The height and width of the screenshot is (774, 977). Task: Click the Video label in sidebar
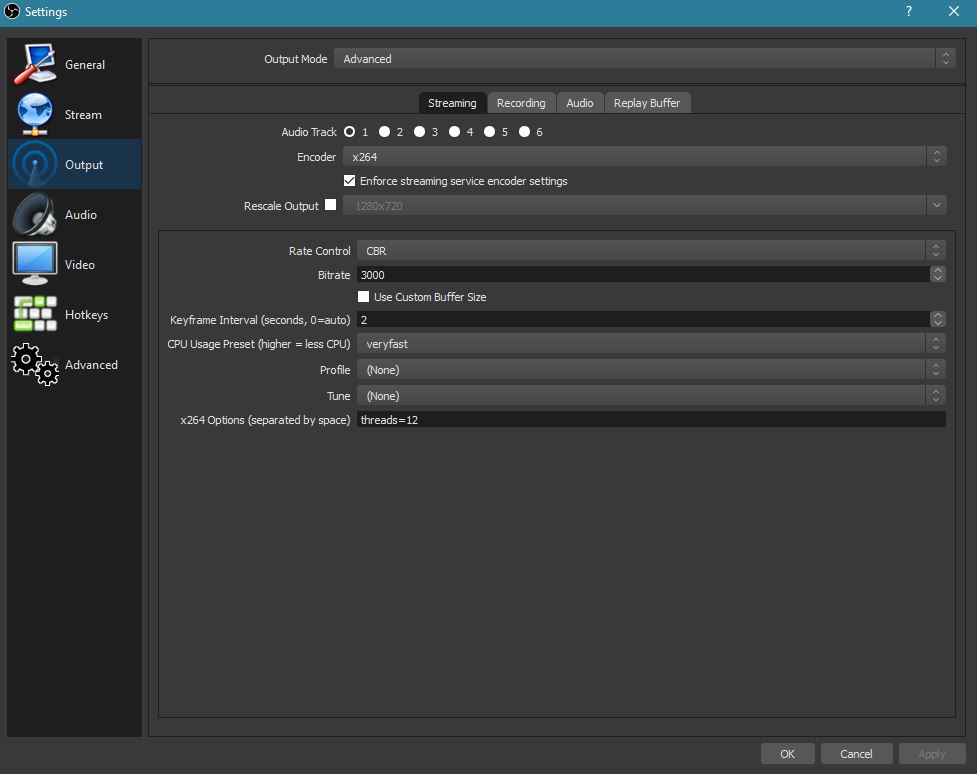80,264
